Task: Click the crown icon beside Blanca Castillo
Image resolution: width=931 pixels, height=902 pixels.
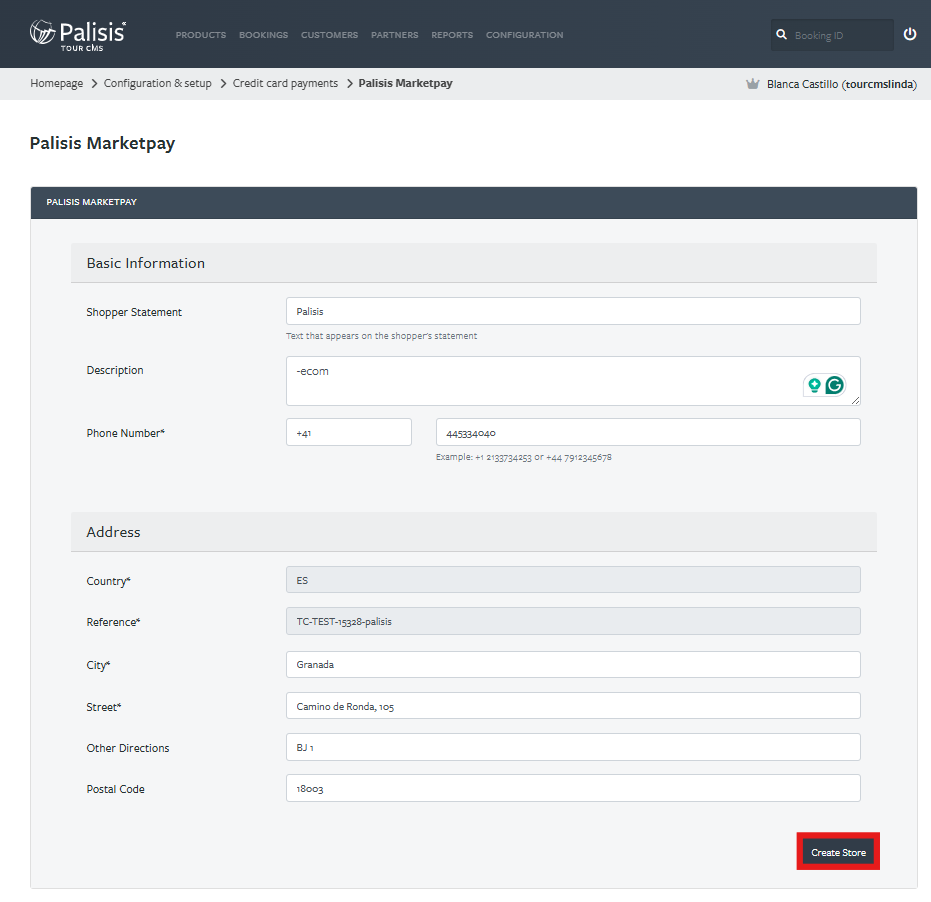Action: click(752, 84)
